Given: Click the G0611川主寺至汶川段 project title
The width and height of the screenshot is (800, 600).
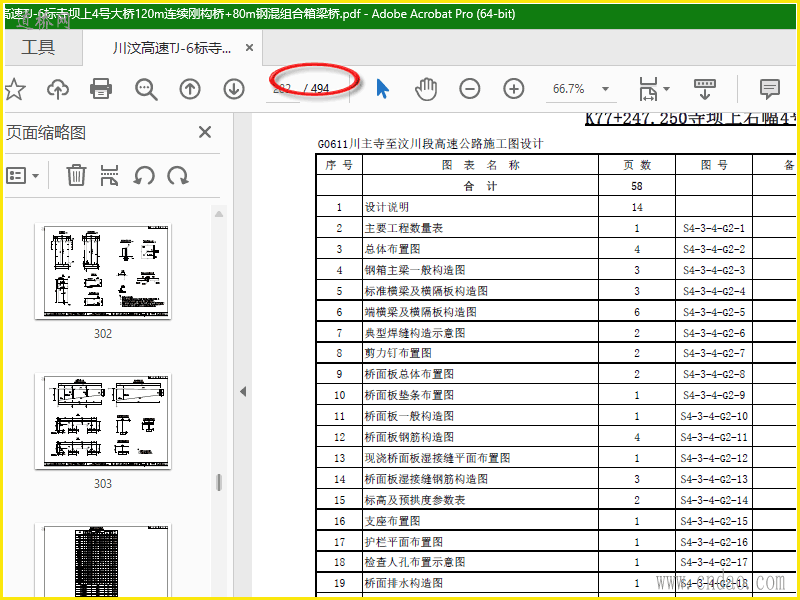Looking at the screenshot, I should [430, 144].
